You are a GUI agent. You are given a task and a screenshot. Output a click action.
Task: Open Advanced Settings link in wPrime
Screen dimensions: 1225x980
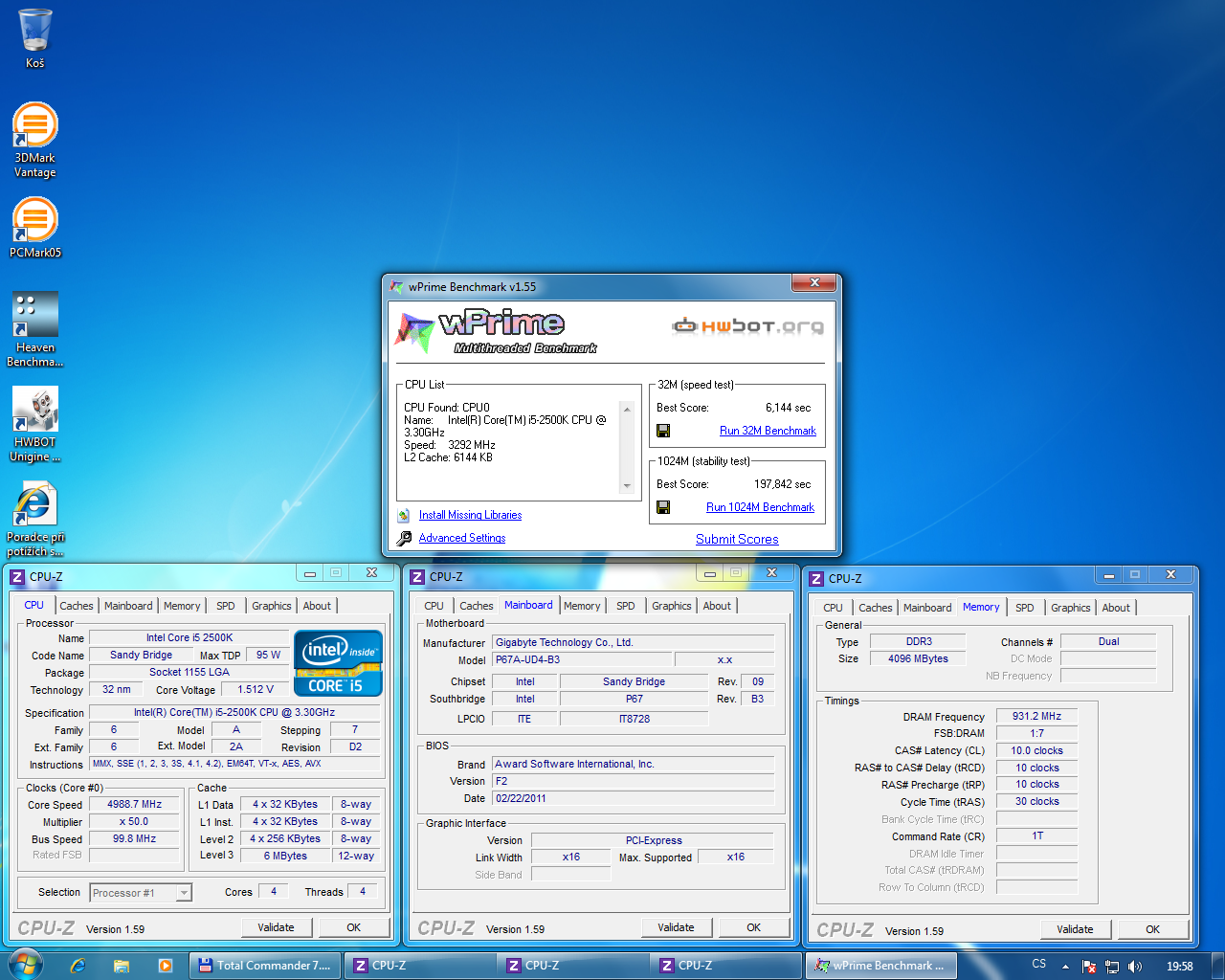[x=462, y=538]
